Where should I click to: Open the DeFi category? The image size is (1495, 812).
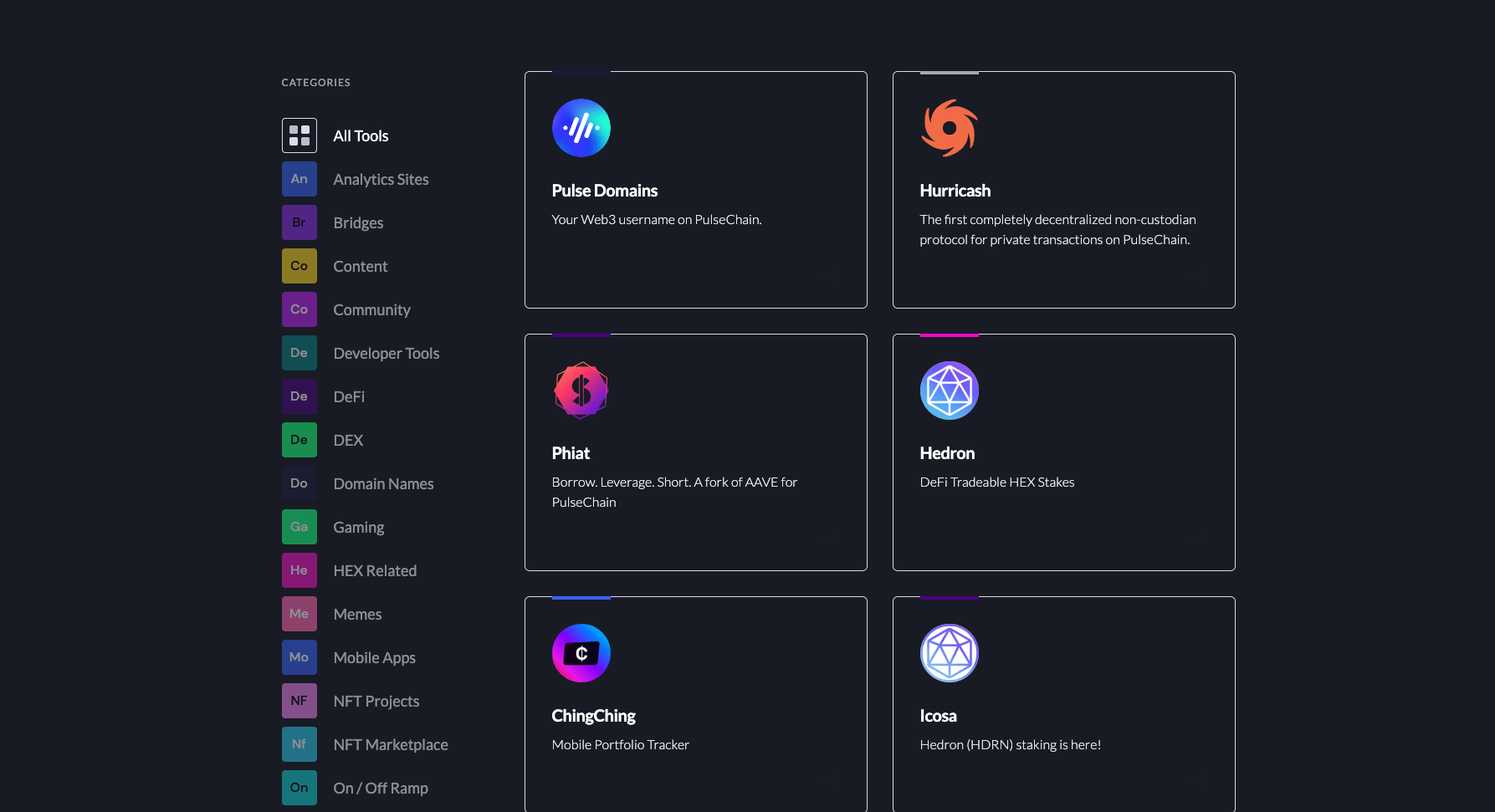point(348,396)
